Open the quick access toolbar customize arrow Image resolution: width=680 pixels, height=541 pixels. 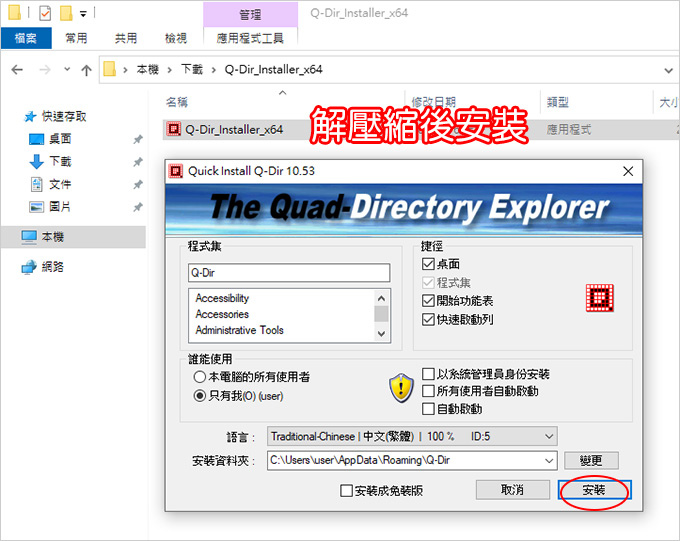click(83, 14)
